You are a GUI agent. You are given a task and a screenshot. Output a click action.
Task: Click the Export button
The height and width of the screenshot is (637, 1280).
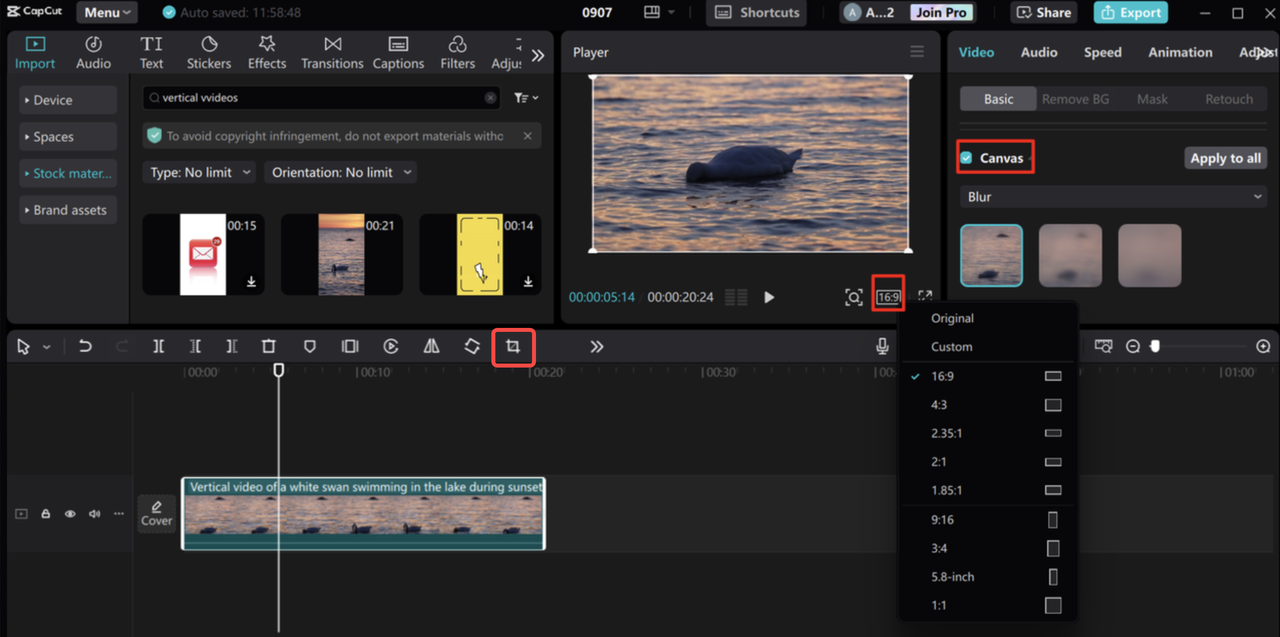[x=1131, y=14]
